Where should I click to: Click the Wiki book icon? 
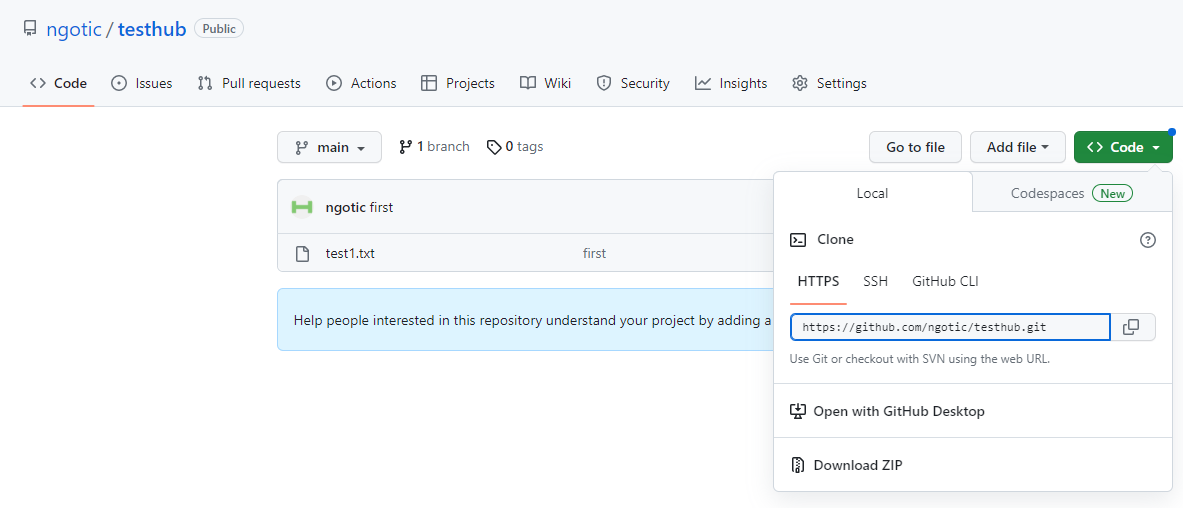pyautogui.click(x=528, y=83)
